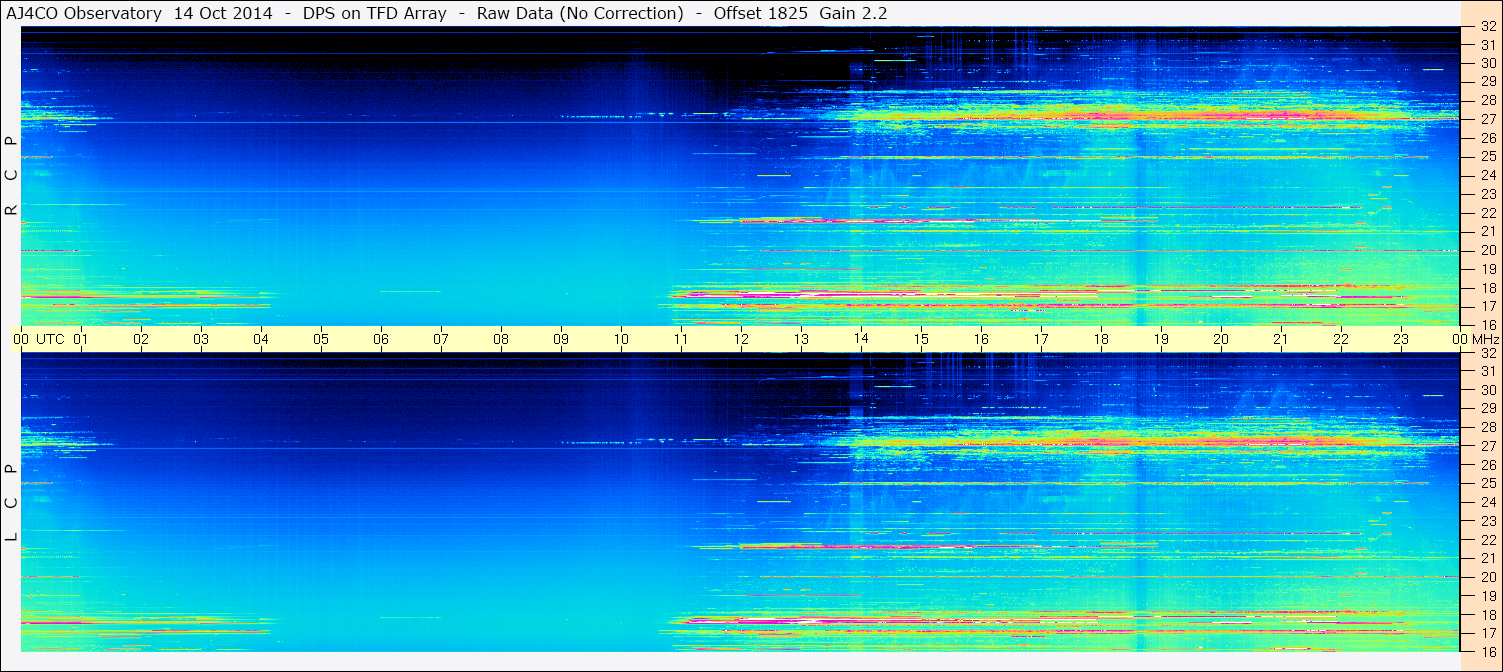Select the 'Offset 1825' value in the title
This screenshot has width=1503, height=672.
point(761,13)
